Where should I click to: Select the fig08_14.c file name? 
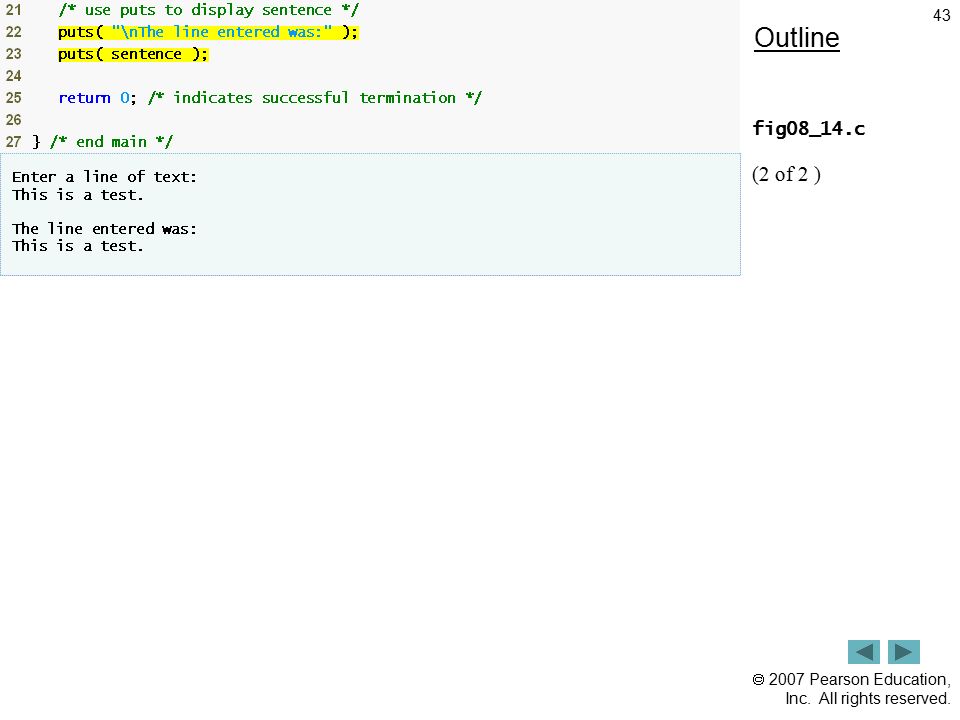[x=808, y=129]
